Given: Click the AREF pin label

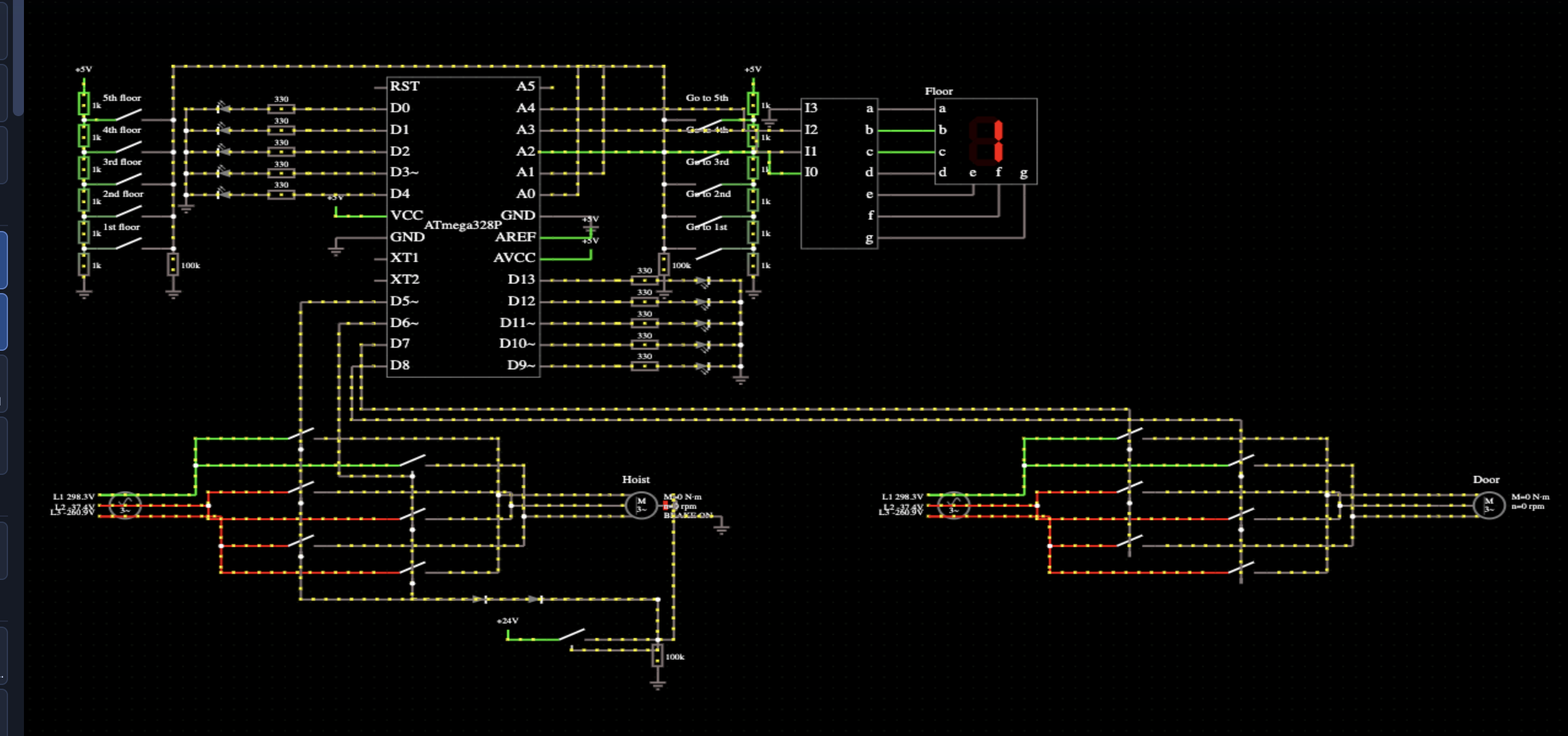Looking at the screenshot, I should (x=515, y=237).
